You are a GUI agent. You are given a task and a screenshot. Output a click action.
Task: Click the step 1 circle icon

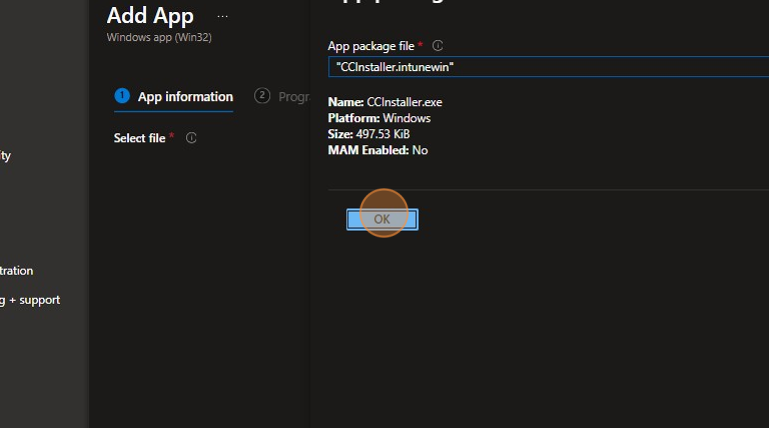(x=122, y=96)
